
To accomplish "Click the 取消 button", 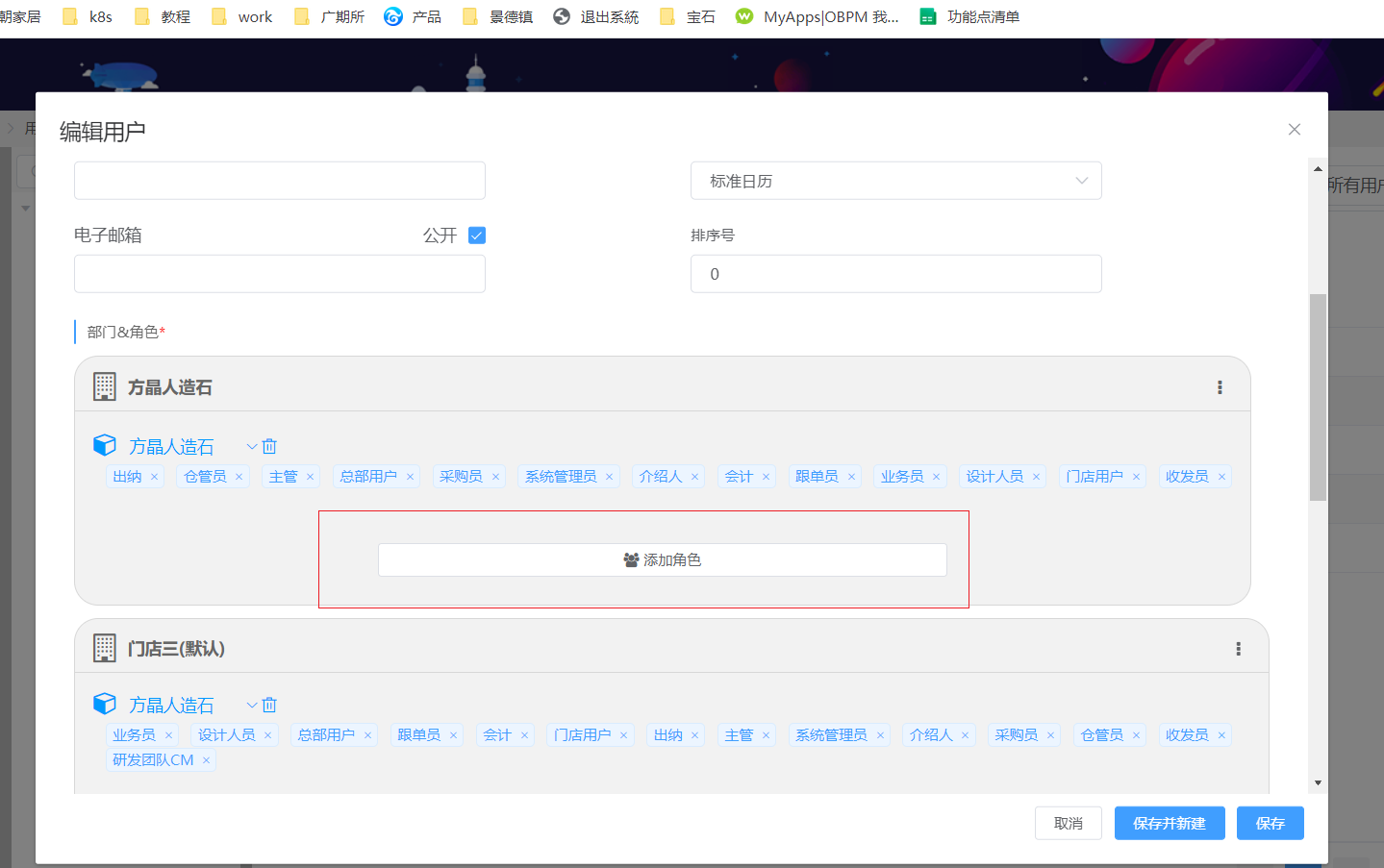I will [x=1069, y=823].
